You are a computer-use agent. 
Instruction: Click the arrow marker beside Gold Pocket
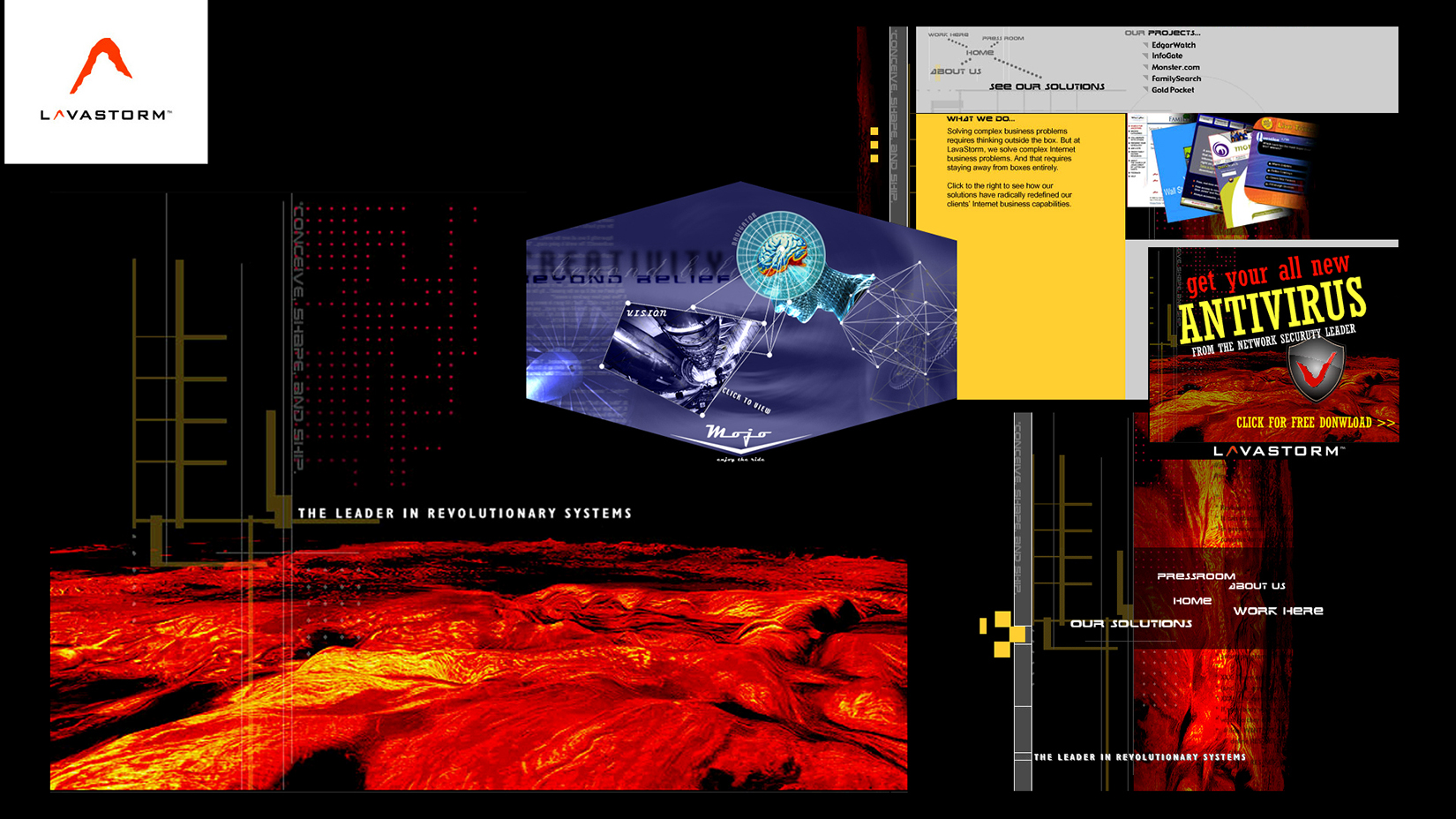click(1145, 90)
